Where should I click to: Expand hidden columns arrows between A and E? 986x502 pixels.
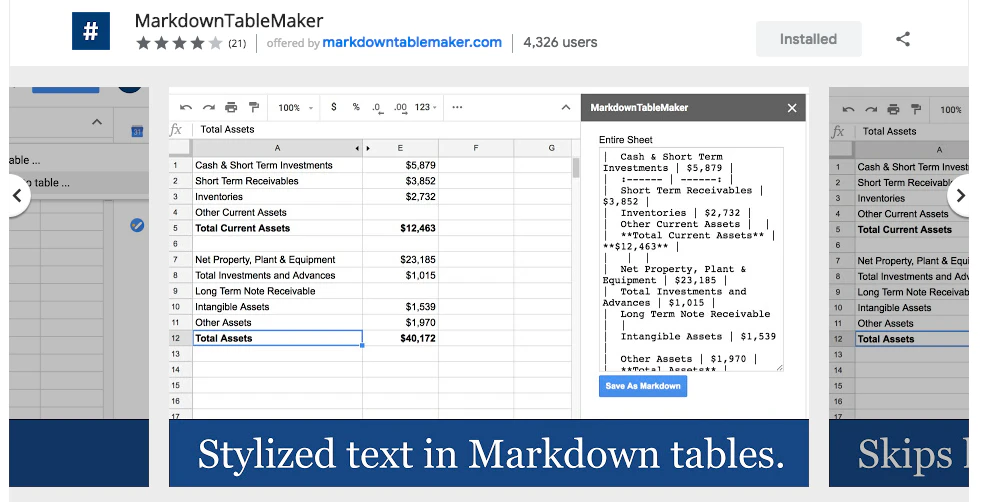pos(362,148)
